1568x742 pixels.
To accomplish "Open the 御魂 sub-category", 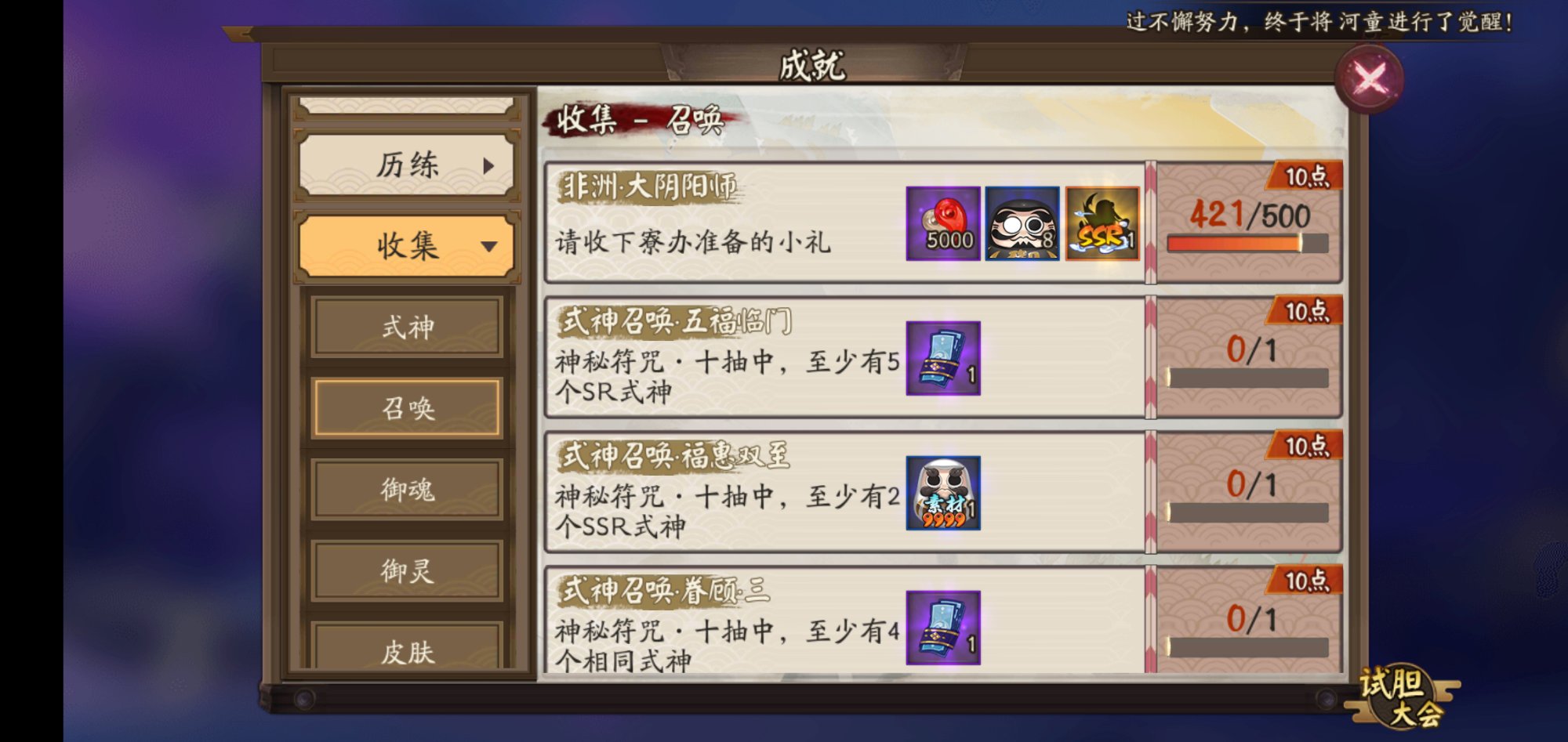I will [x=407, y=490].
